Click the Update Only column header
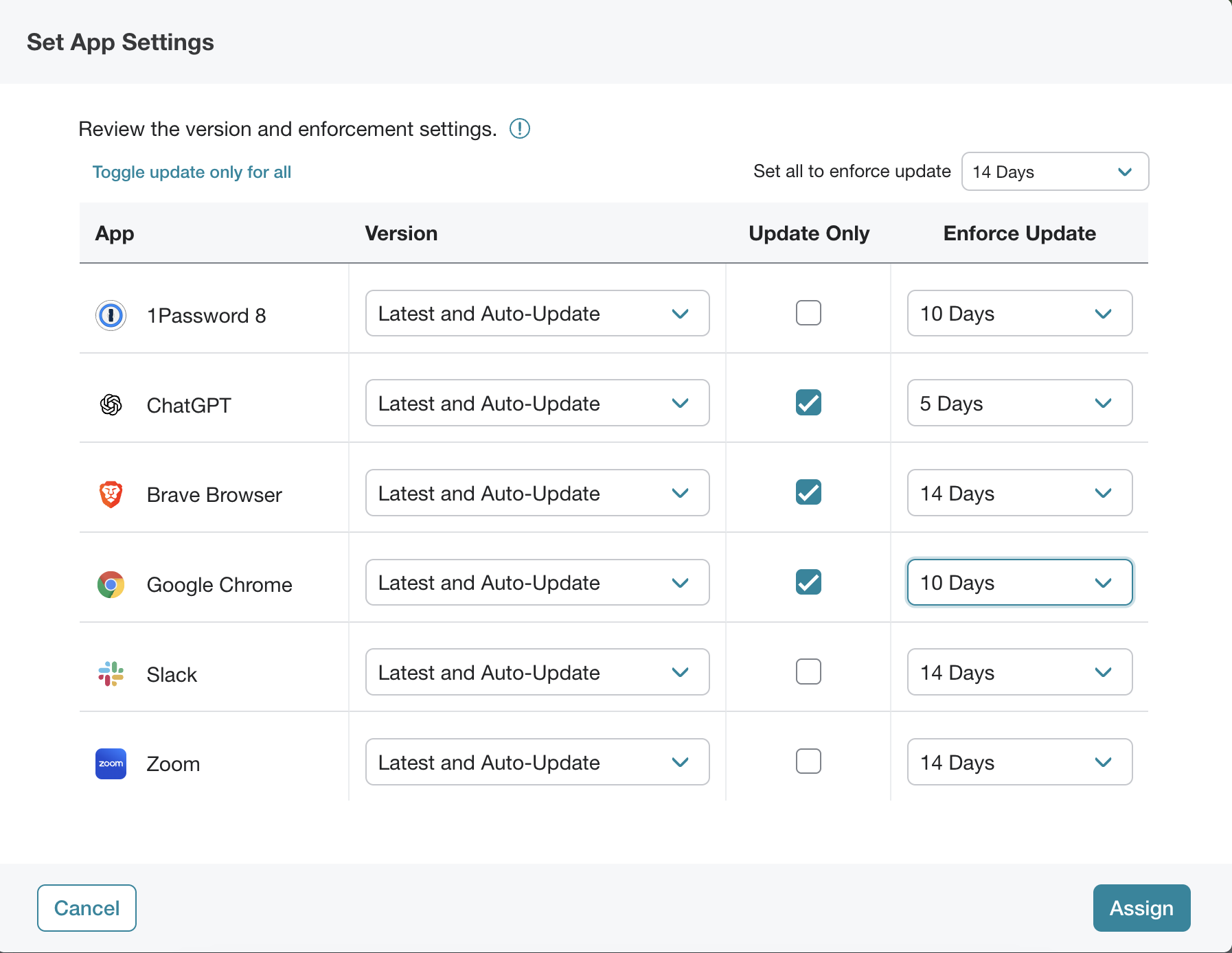Viewport: 1232px width, 953px height. (x=809, y=233)
